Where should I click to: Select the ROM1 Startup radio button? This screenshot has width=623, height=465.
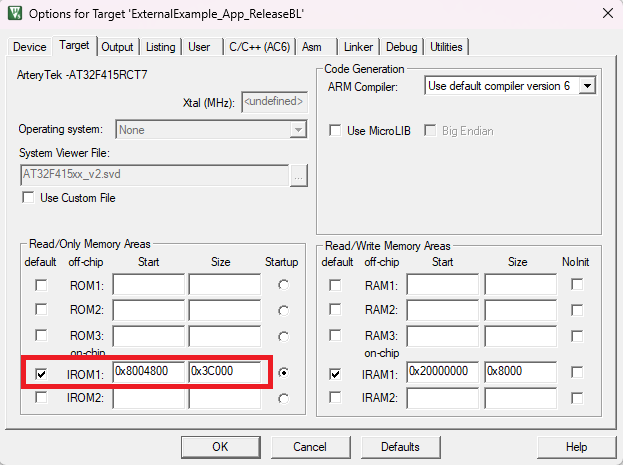pyautogui.click(x=285, y=285)
